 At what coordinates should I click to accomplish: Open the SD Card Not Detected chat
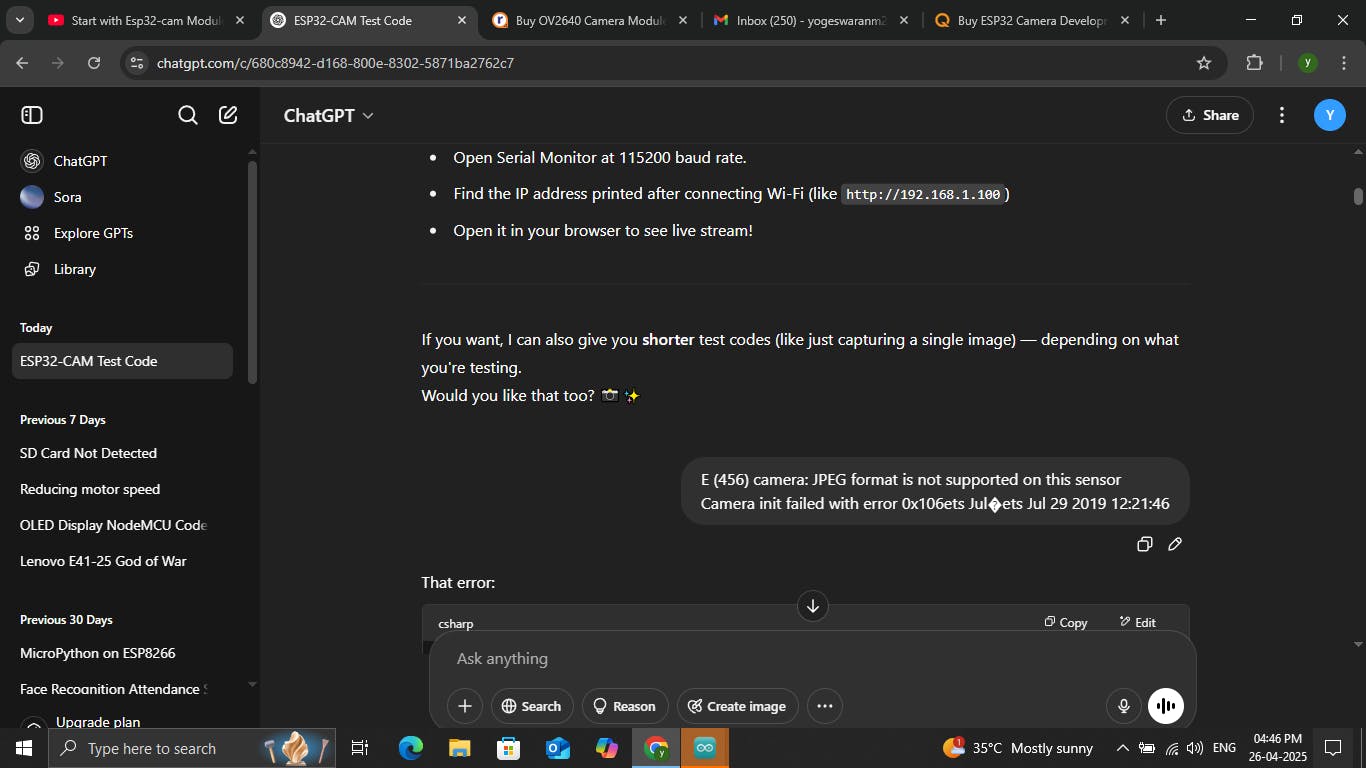click(88, 453)
